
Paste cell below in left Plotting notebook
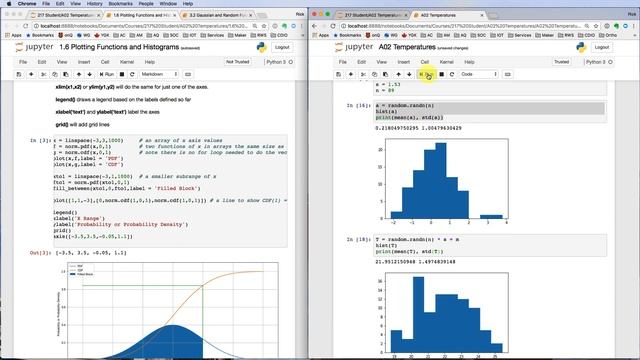click(x=66, y=74)
